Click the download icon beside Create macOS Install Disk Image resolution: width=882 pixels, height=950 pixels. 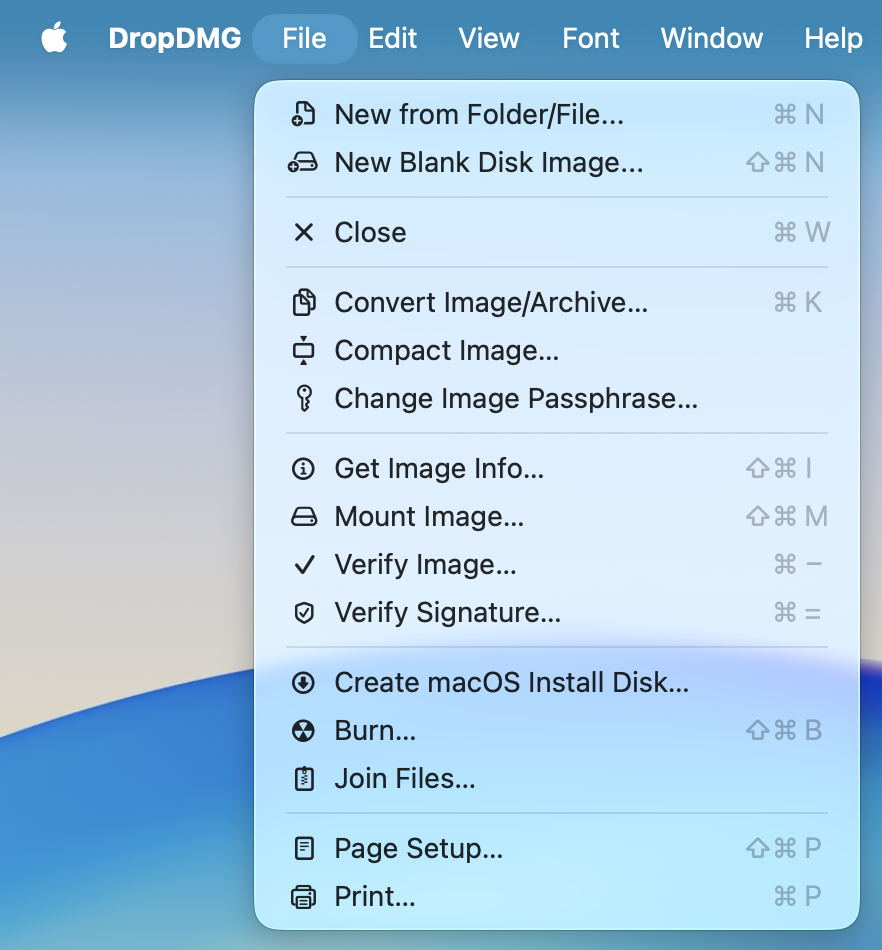[304, 682]
